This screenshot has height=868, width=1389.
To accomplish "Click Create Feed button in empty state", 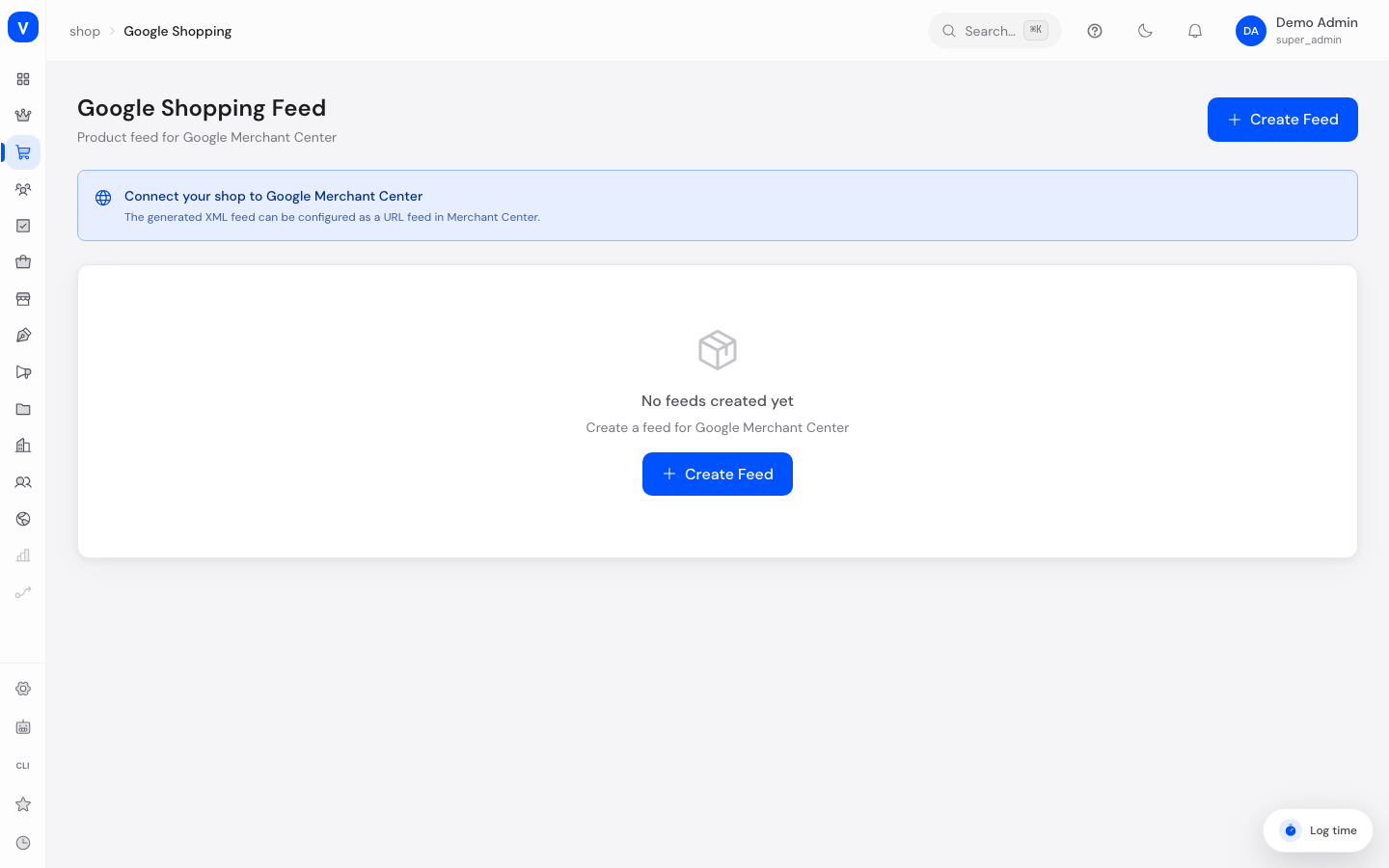I will point(718,475).
